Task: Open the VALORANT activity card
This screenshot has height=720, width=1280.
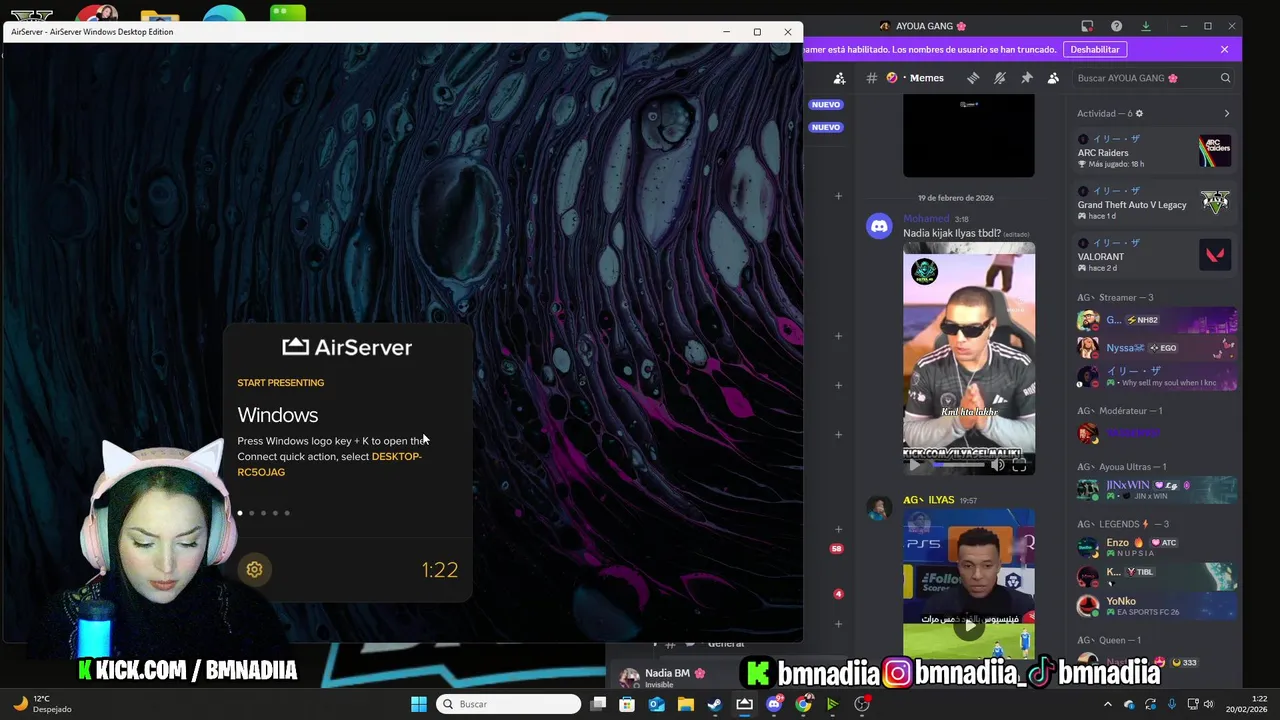Action: click(x=1154, y=255)
